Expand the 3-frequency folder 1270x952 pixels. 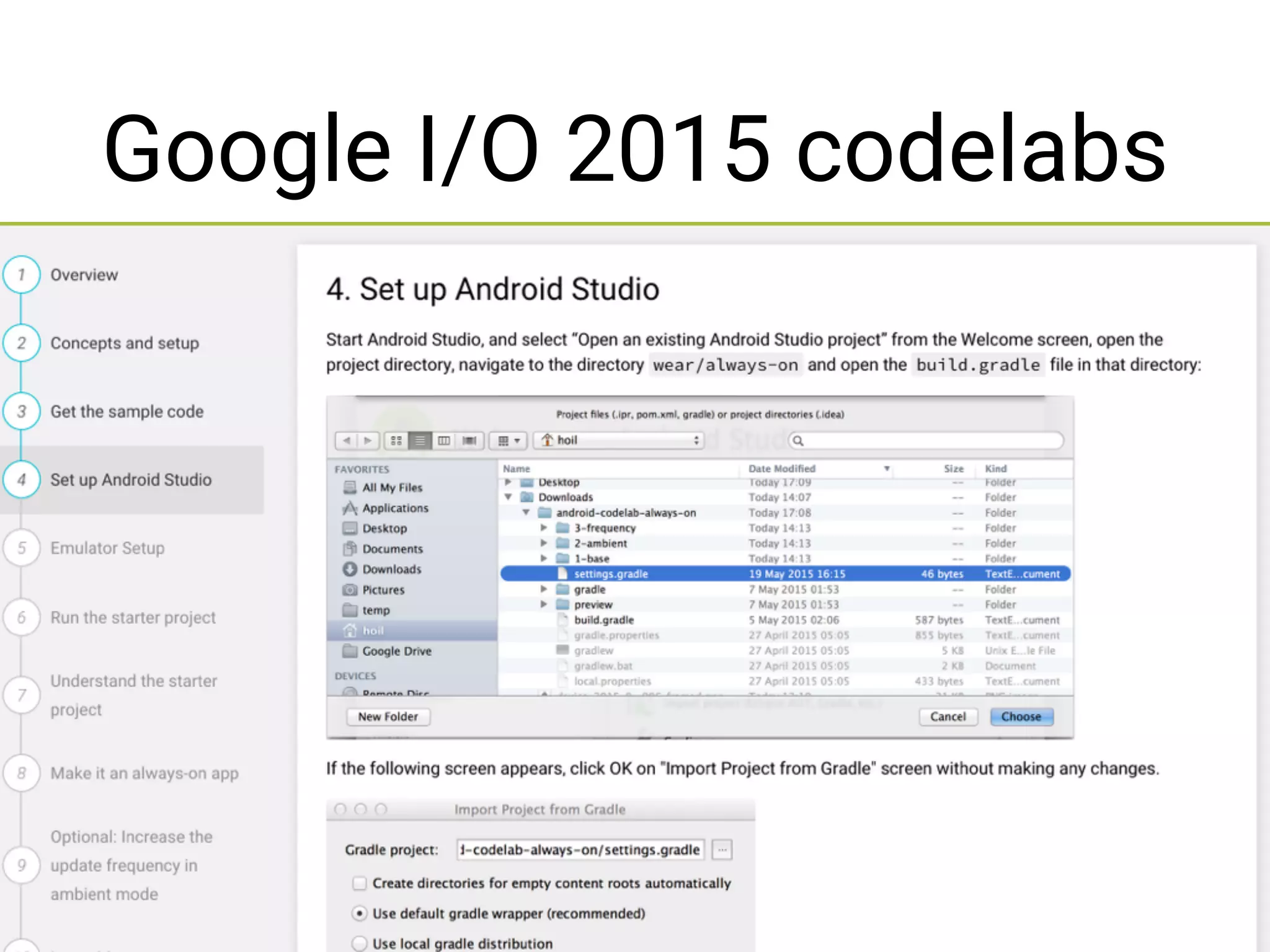pyautogui.click(x=544, y=527)
